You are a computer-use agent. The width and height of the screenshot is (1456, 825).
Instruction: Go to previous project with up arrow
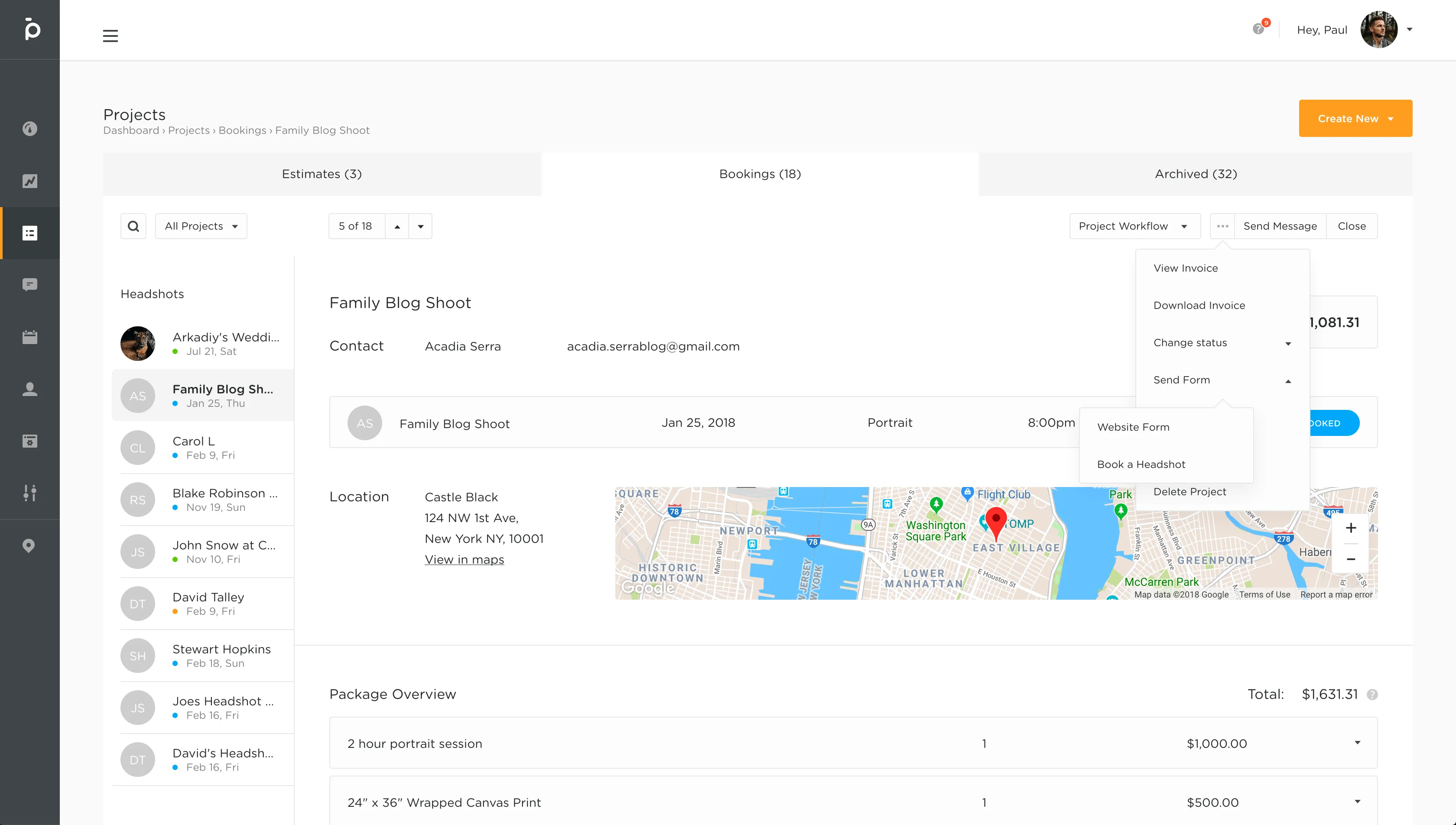[397, 226]
